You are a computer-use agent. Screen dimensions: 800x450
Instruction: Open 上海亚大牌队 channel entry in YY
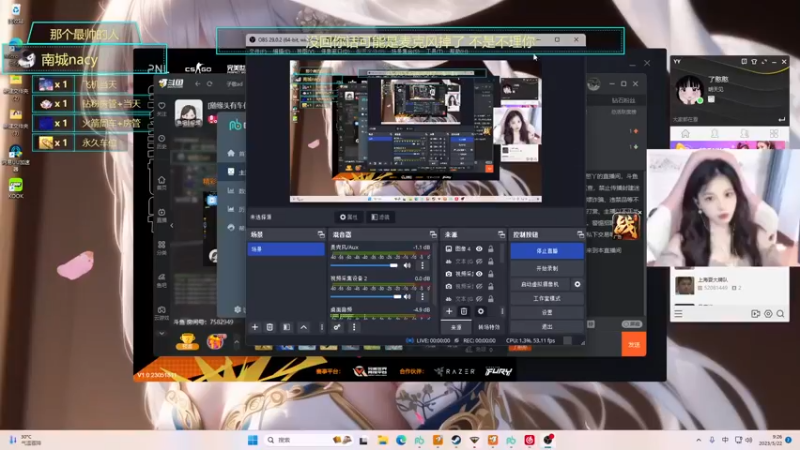coord(730,285)
